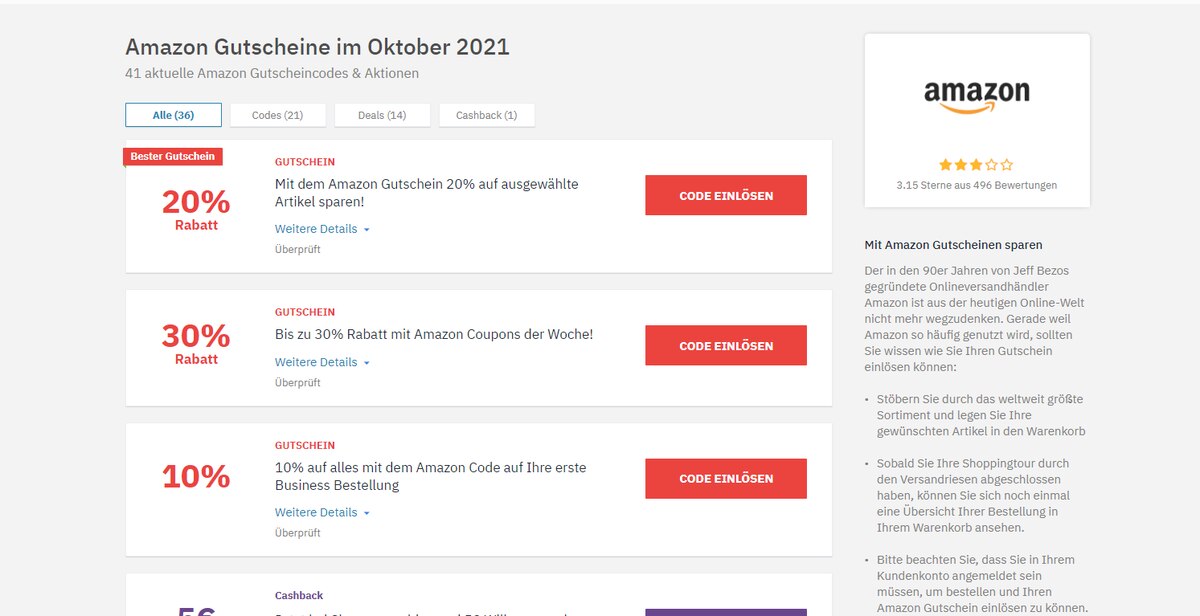Open the 30% Amazon Coupons der Woche title
Viewport: 1200px width, 616px height.
pyautogui.click(x=434, y=334)
